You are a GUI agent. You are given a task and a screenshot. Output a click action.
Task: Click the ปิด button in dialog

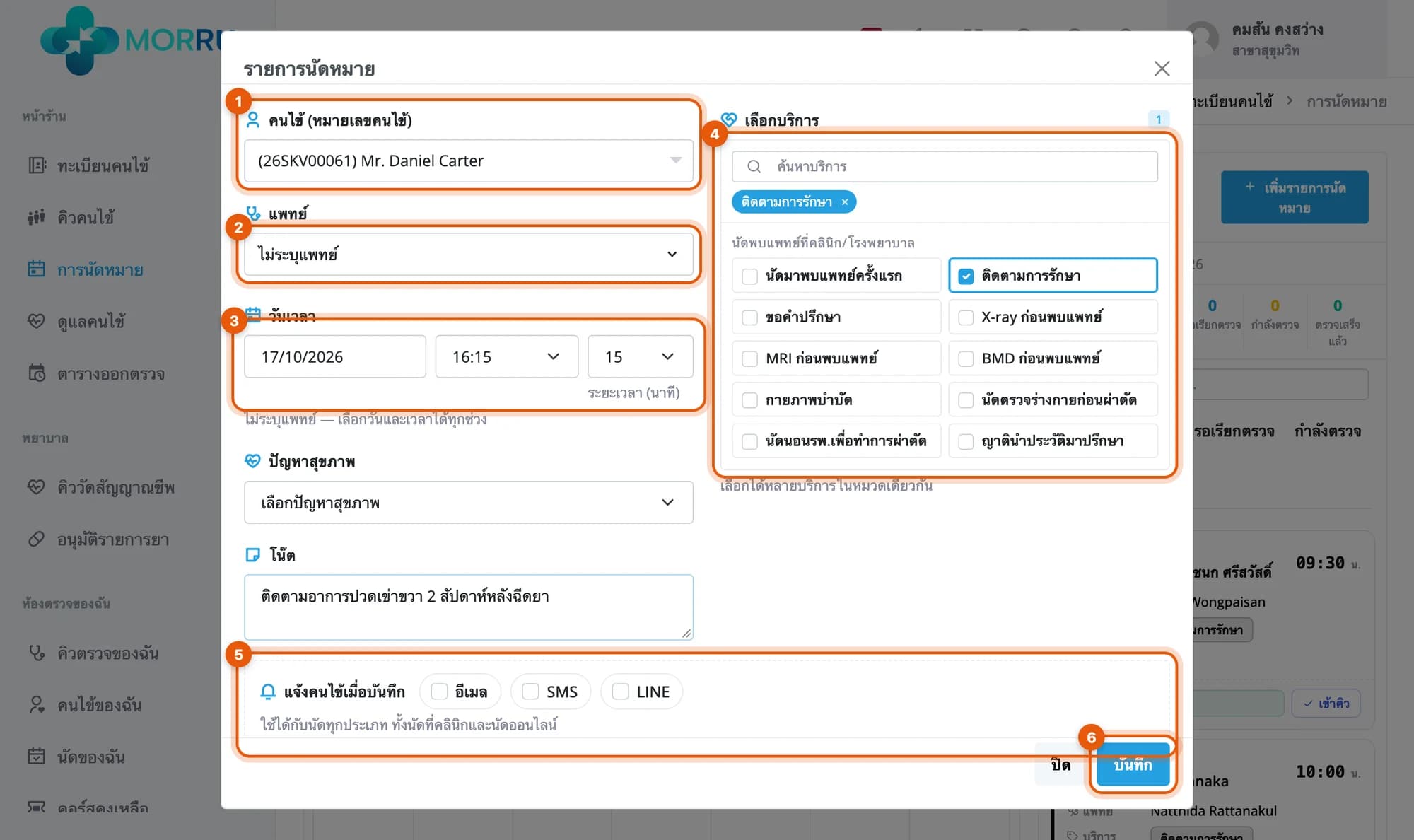1060,764
